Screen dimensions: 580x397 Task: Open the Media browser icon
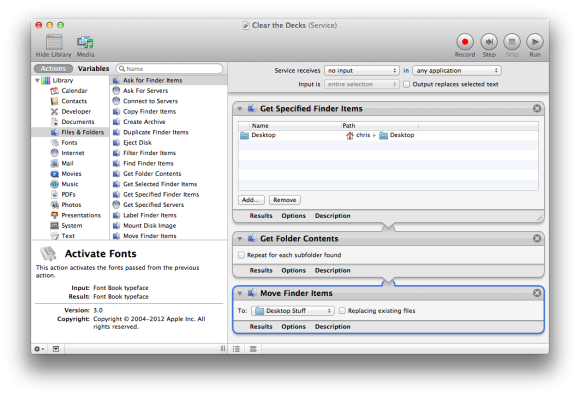tap(85, 42)
